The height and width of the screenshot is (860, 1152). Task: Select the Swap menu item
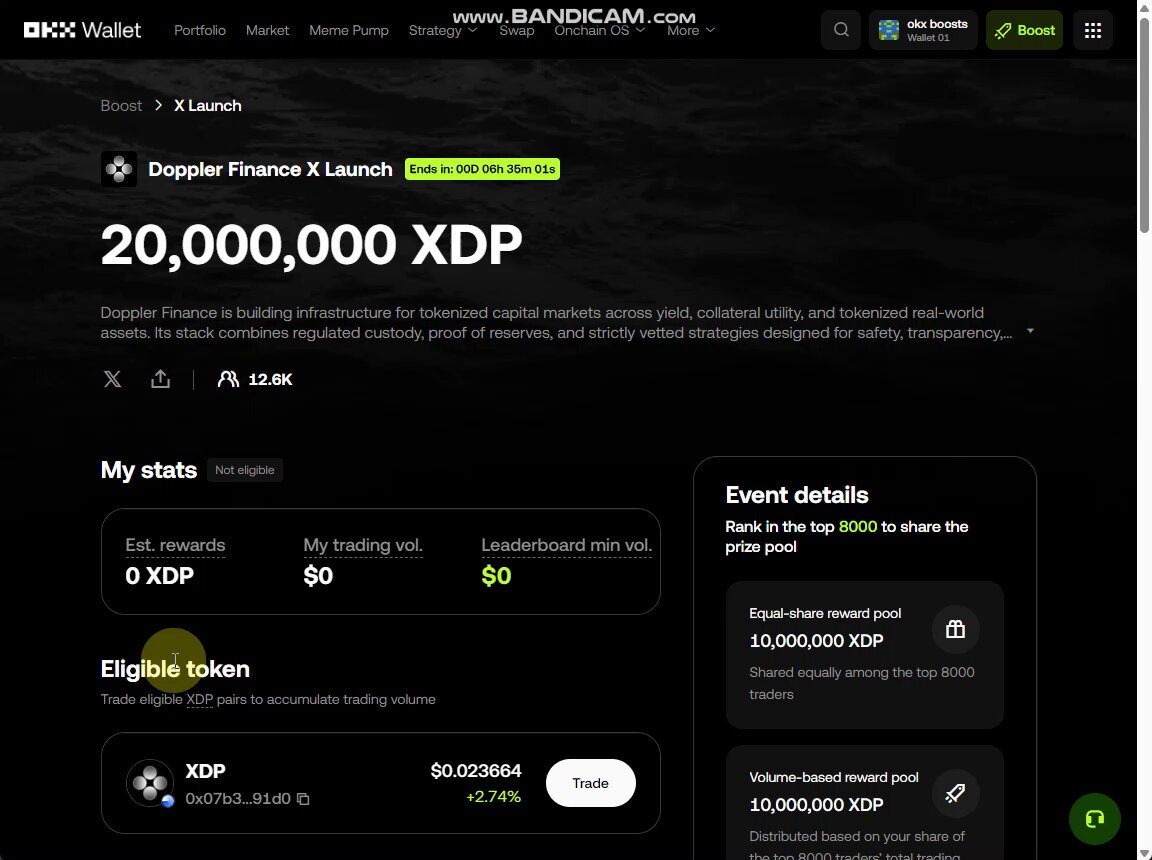point(516,30)
